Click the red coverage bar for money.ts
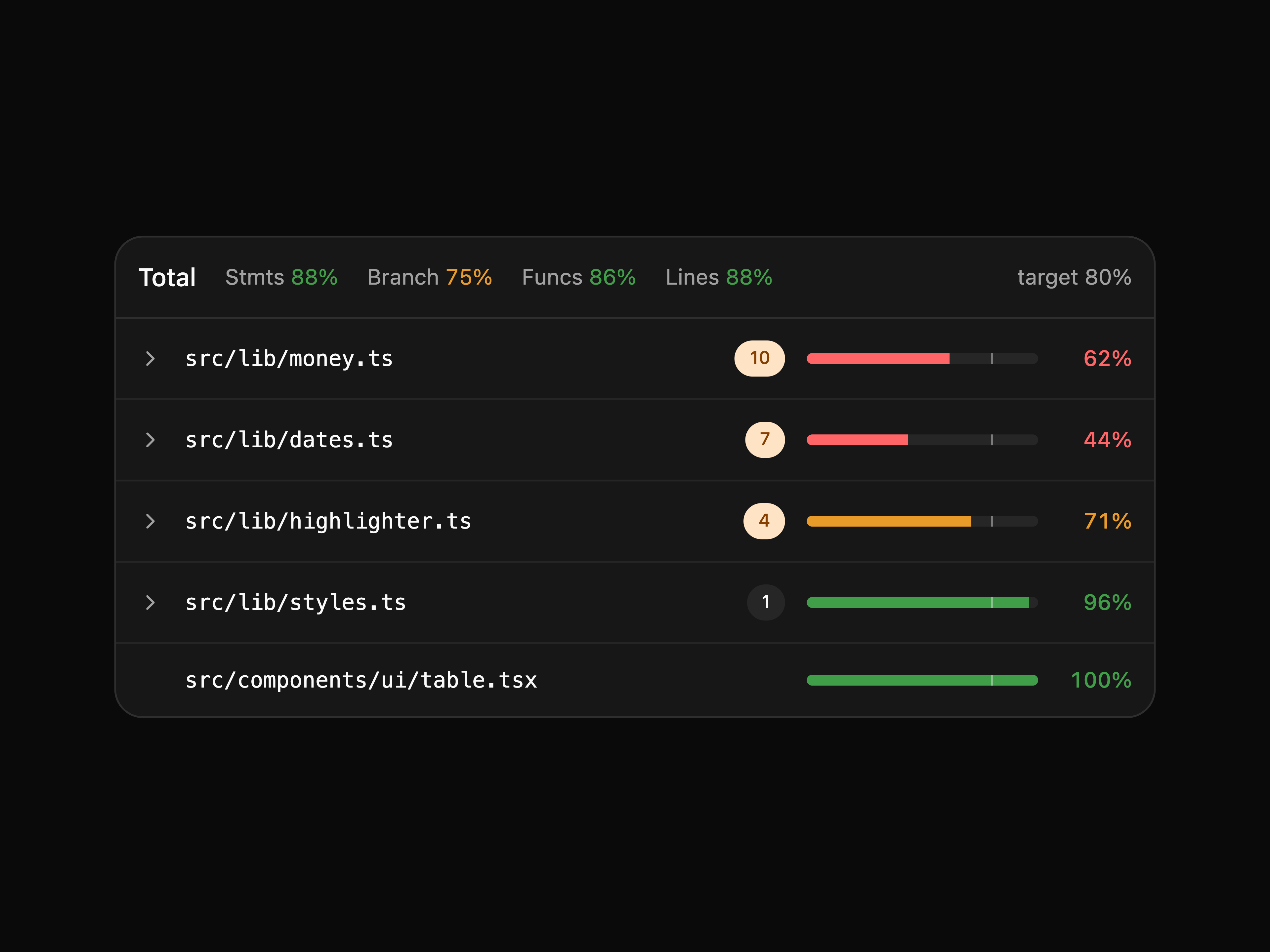 pos(922,359)
